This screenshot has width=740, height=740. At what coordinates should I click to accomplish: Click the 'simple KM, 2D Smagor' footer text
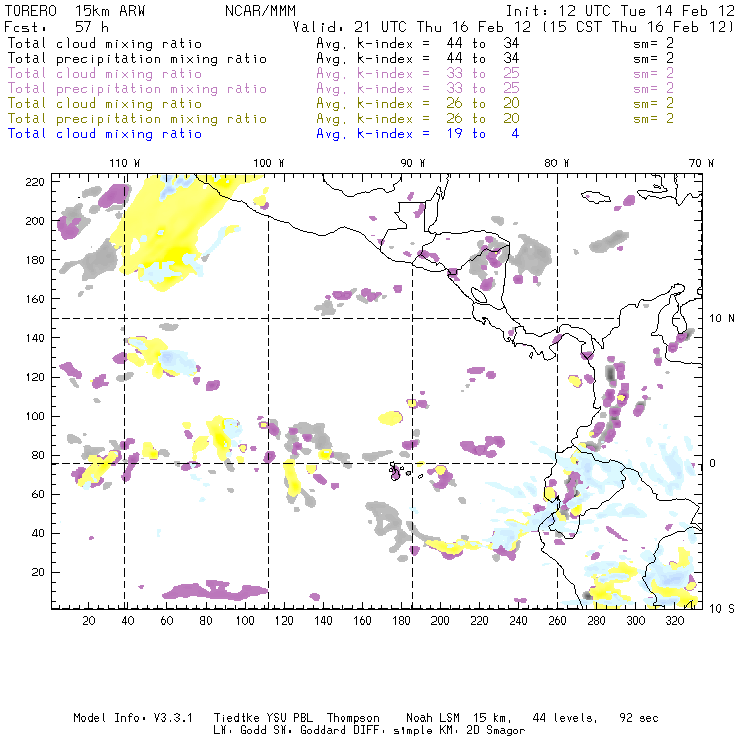(x=459, y=731)
